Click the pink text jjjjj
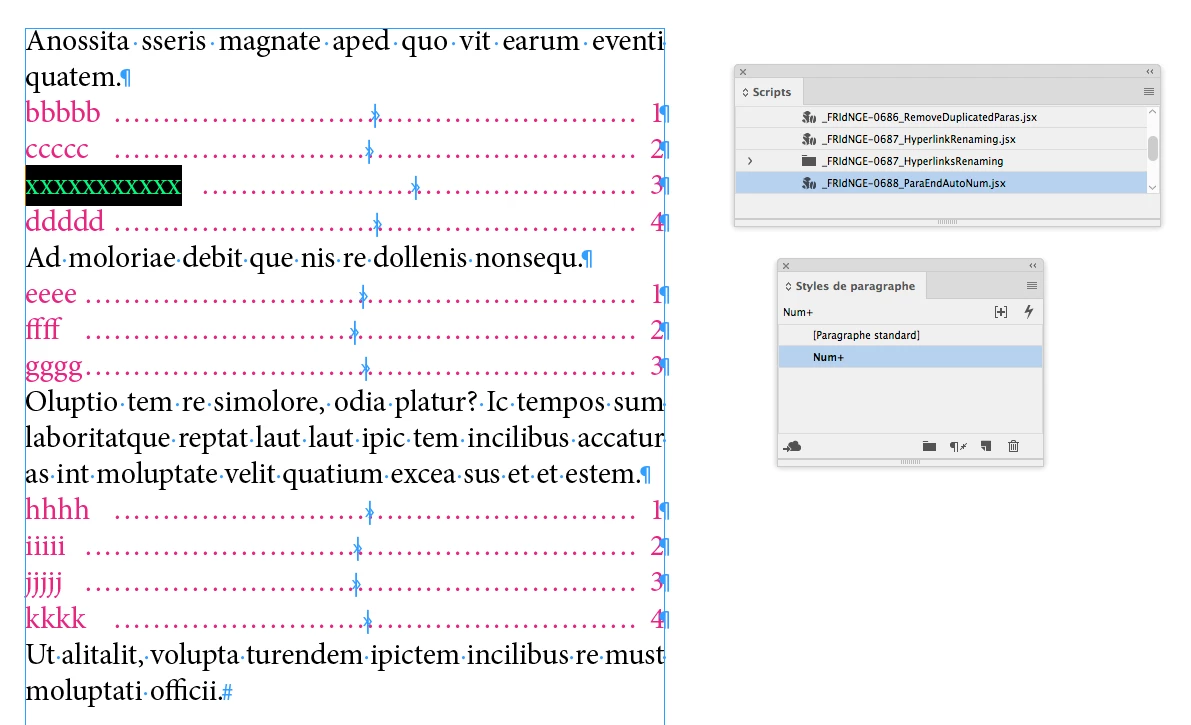This screenshot has height=725, width=1191. click(43, 584)
